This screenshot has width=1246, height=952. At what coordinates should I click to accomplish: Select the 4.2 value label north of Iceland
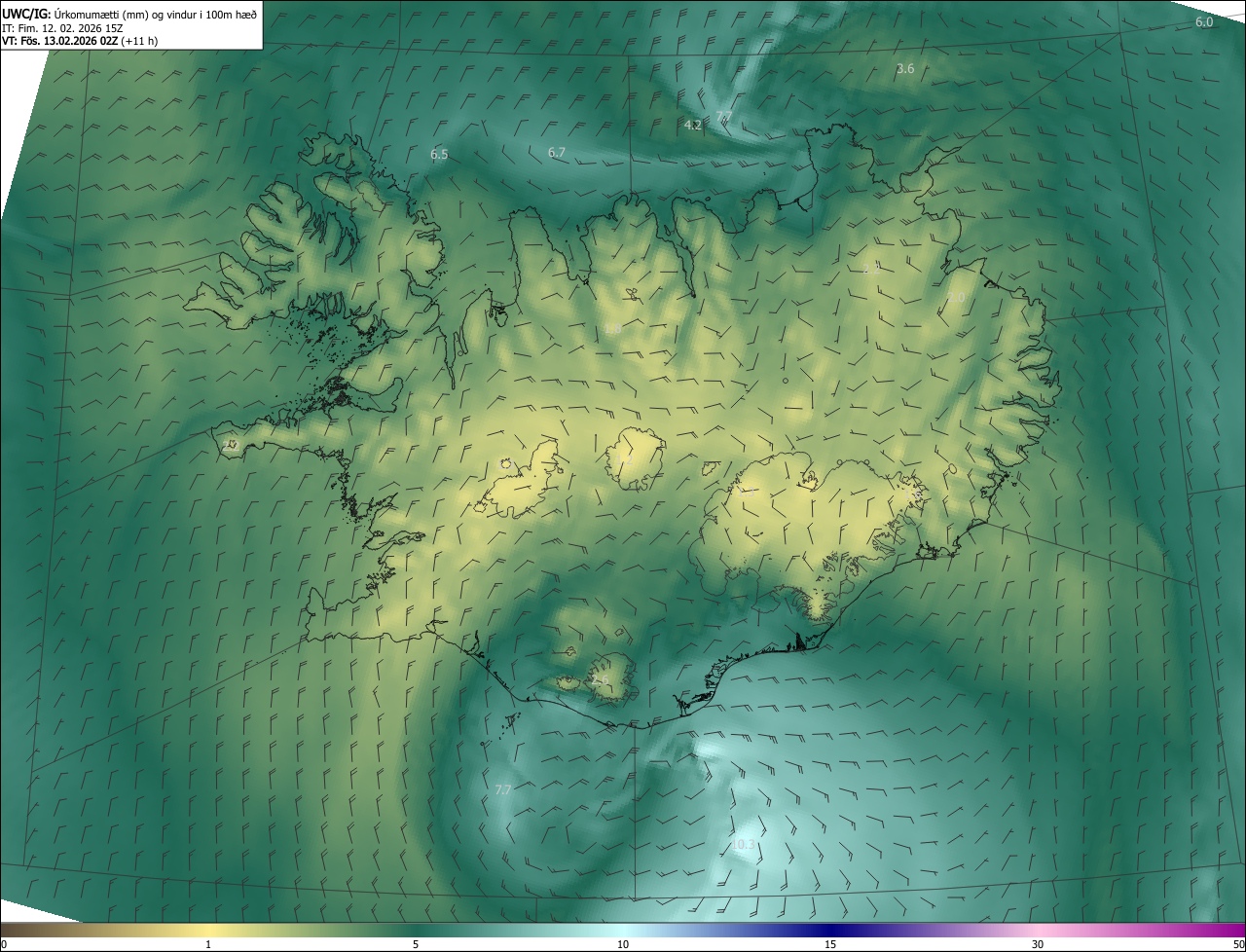693,125
